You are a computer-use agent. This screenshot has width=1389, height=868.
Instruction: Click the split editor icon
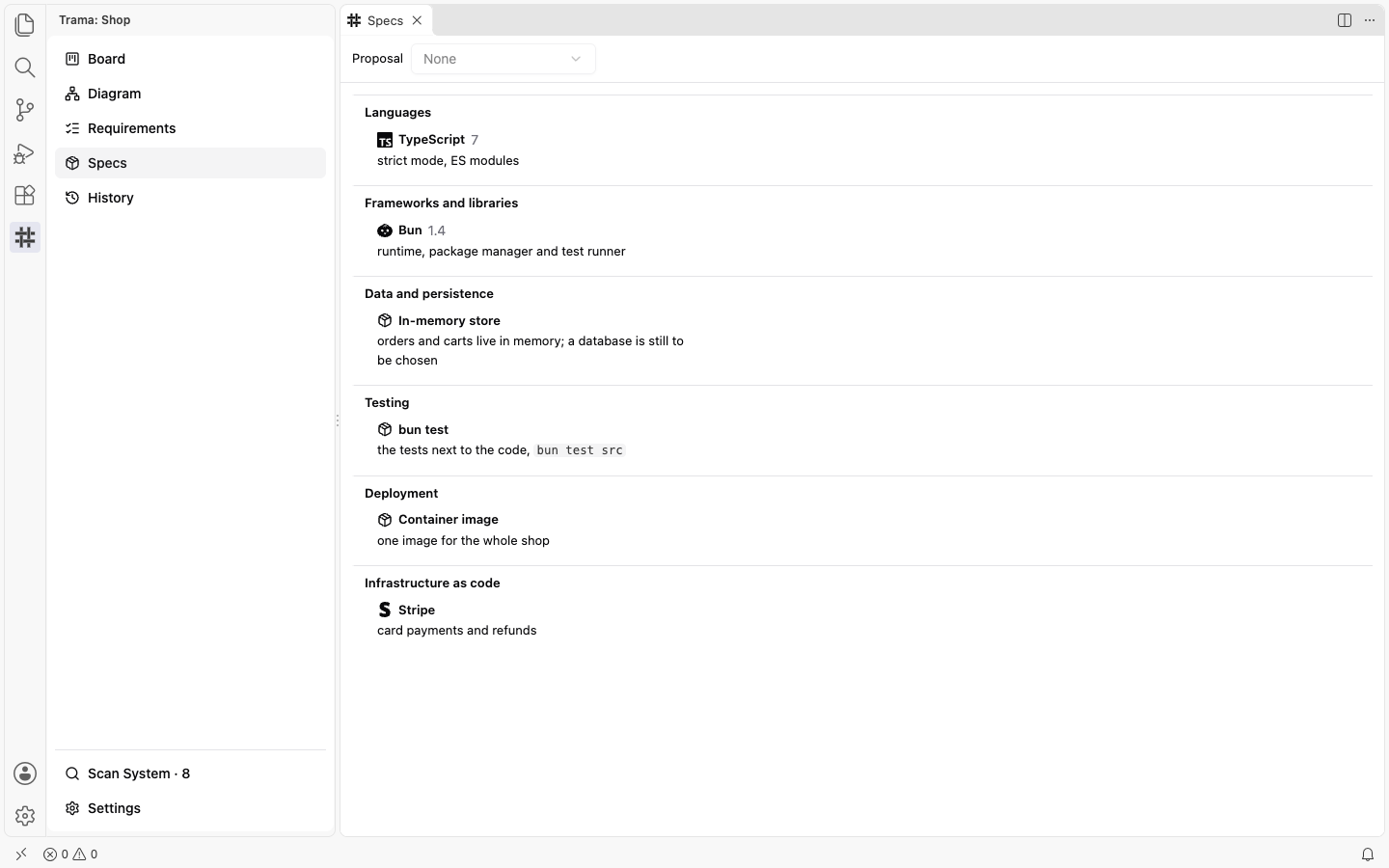[x=1345, y=20]
